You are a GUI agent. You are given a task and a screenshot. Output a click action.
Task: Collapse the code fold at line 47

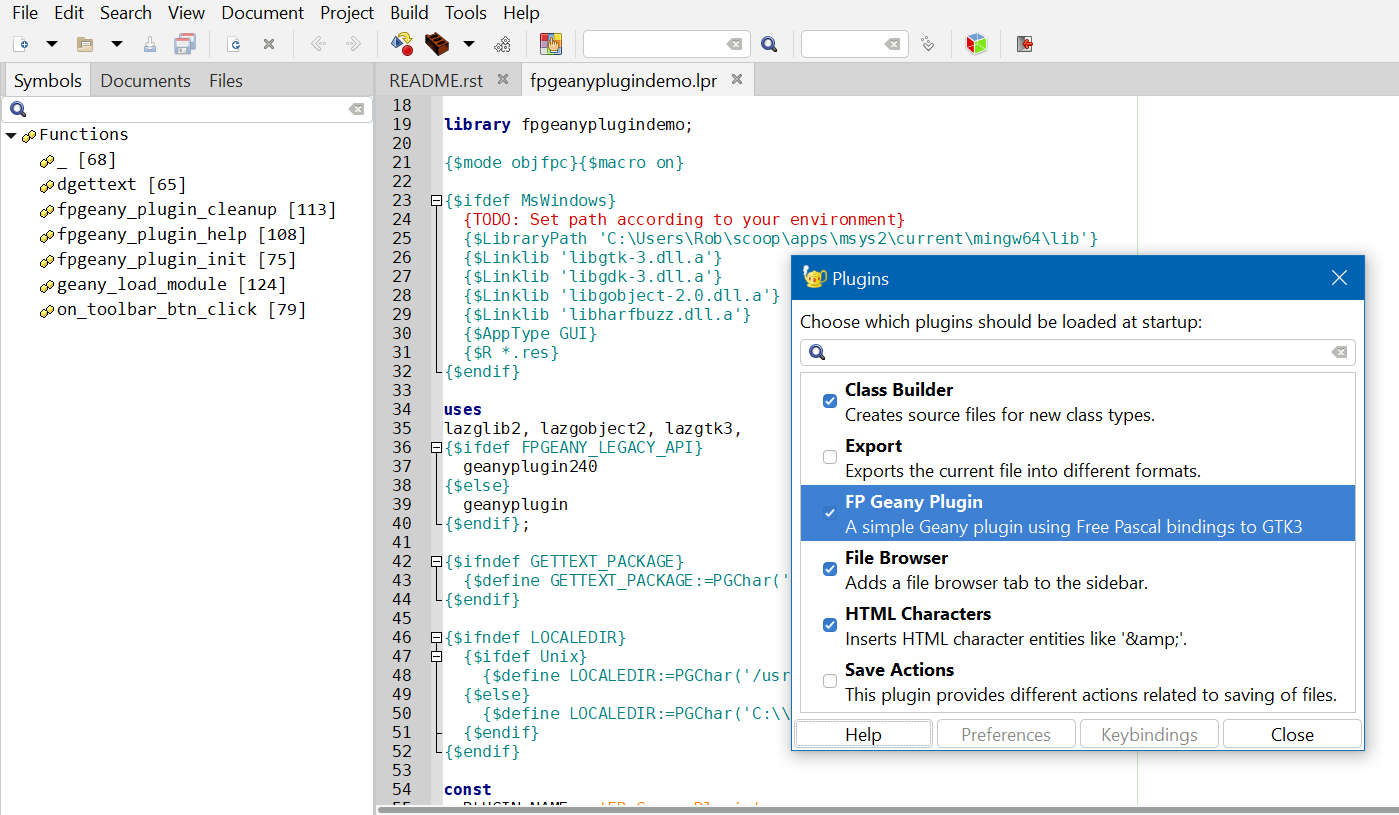(x=436, y=656)
